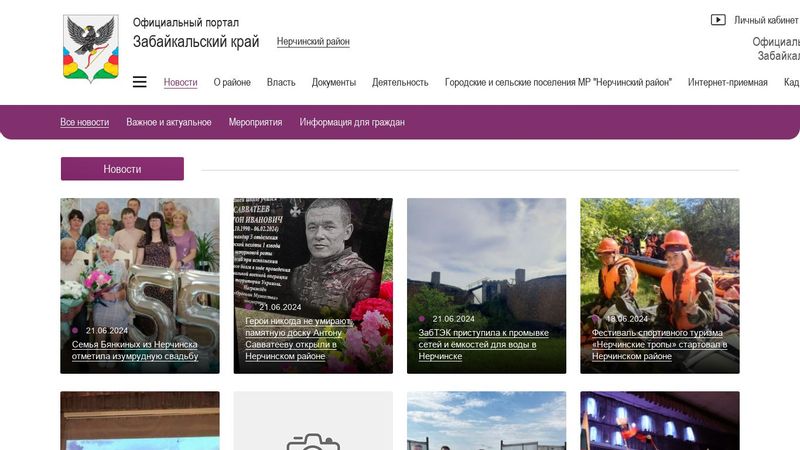Open the О районе menu item

[x=232, y=82]
